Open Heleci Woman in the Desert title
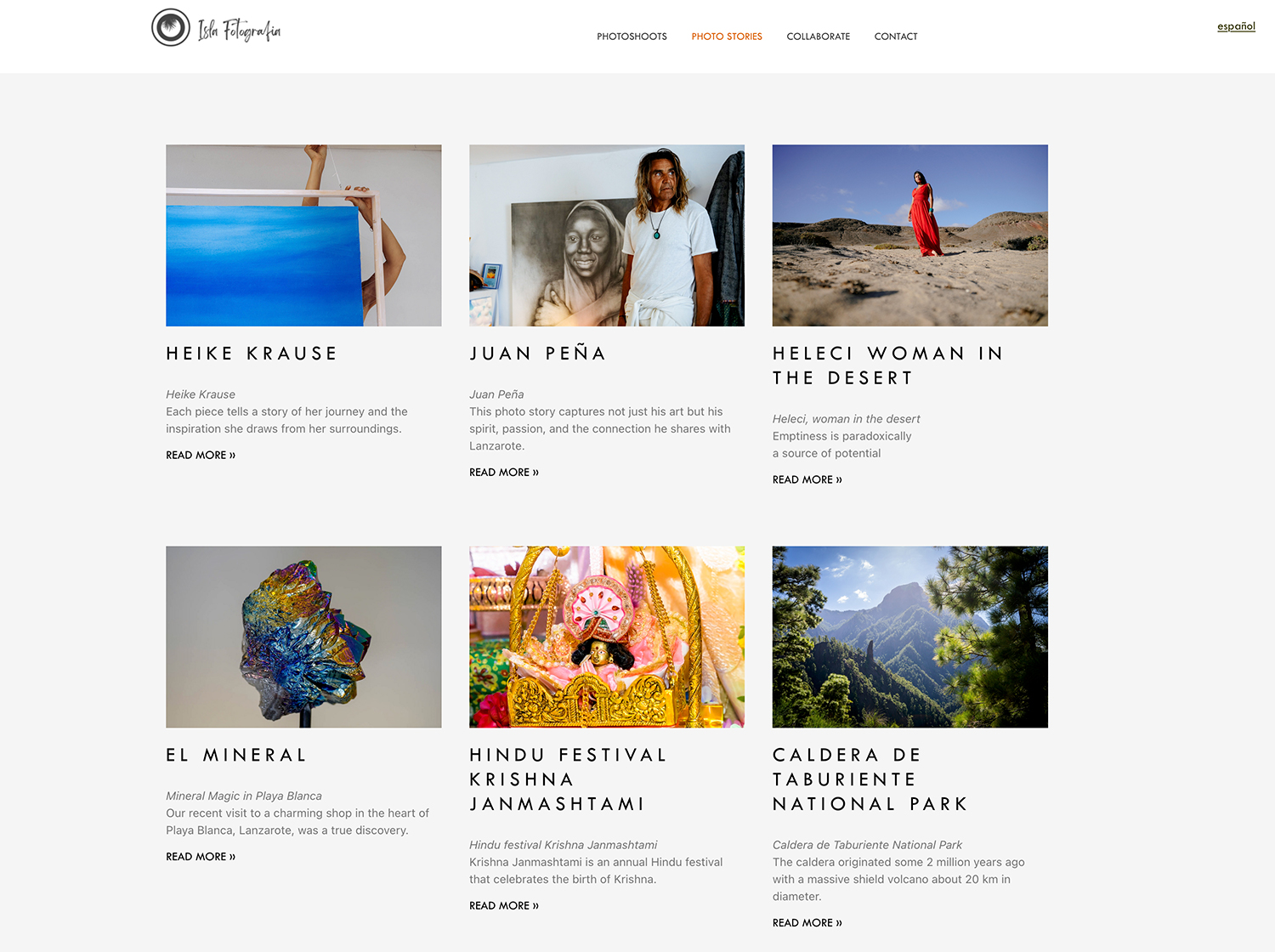 pyautogui.click(x=888, y=365)
